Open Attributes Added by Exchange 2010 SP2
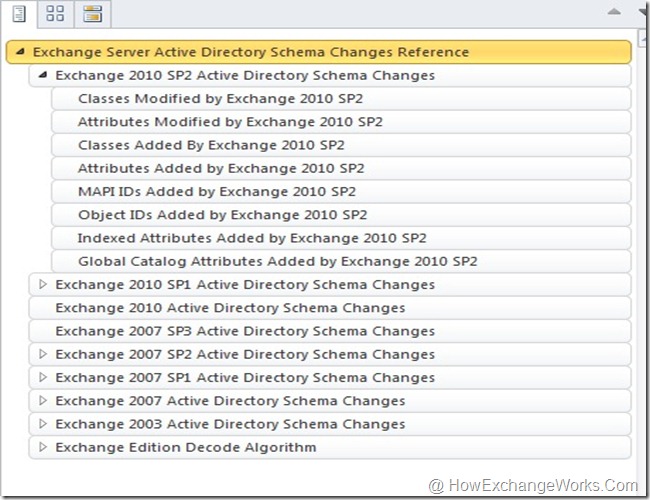This screenshot has height=500, width=650. (x=341, y=168)
